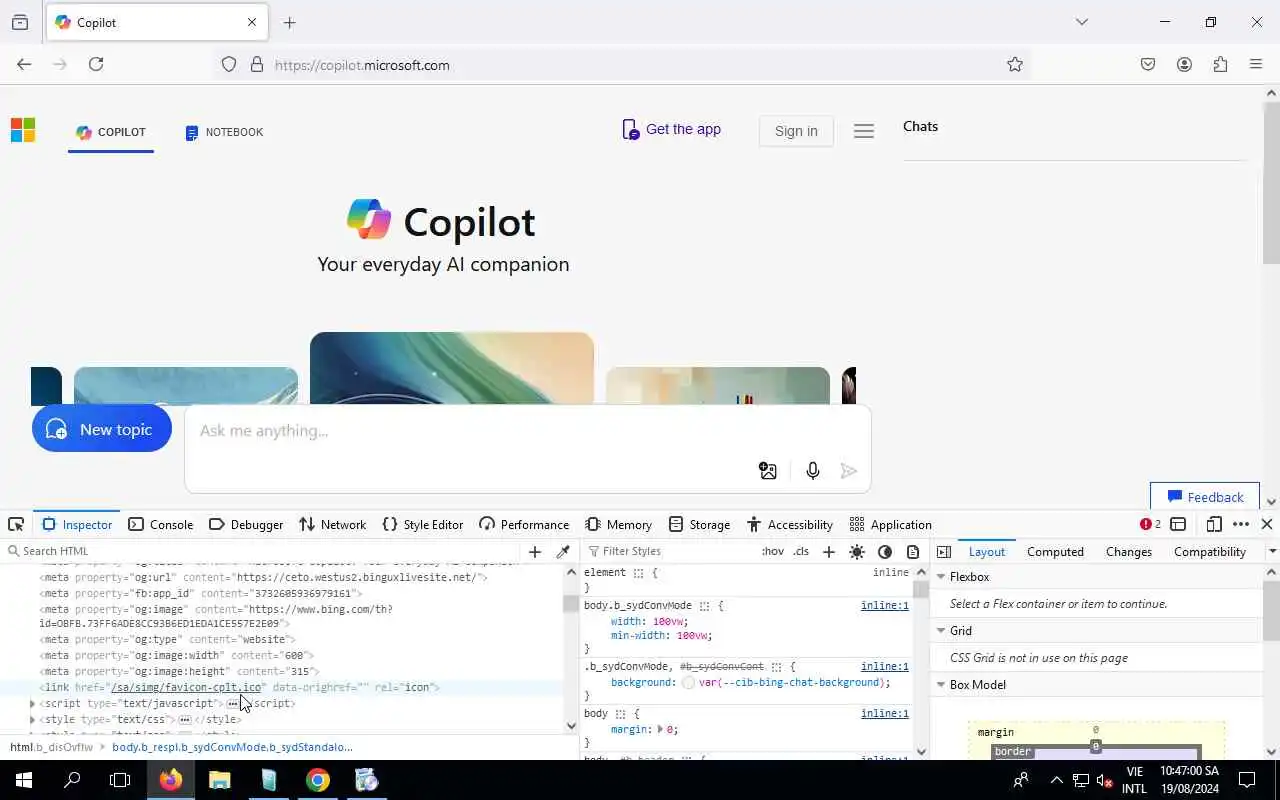Close the developer tools panel

[1266, 524]
